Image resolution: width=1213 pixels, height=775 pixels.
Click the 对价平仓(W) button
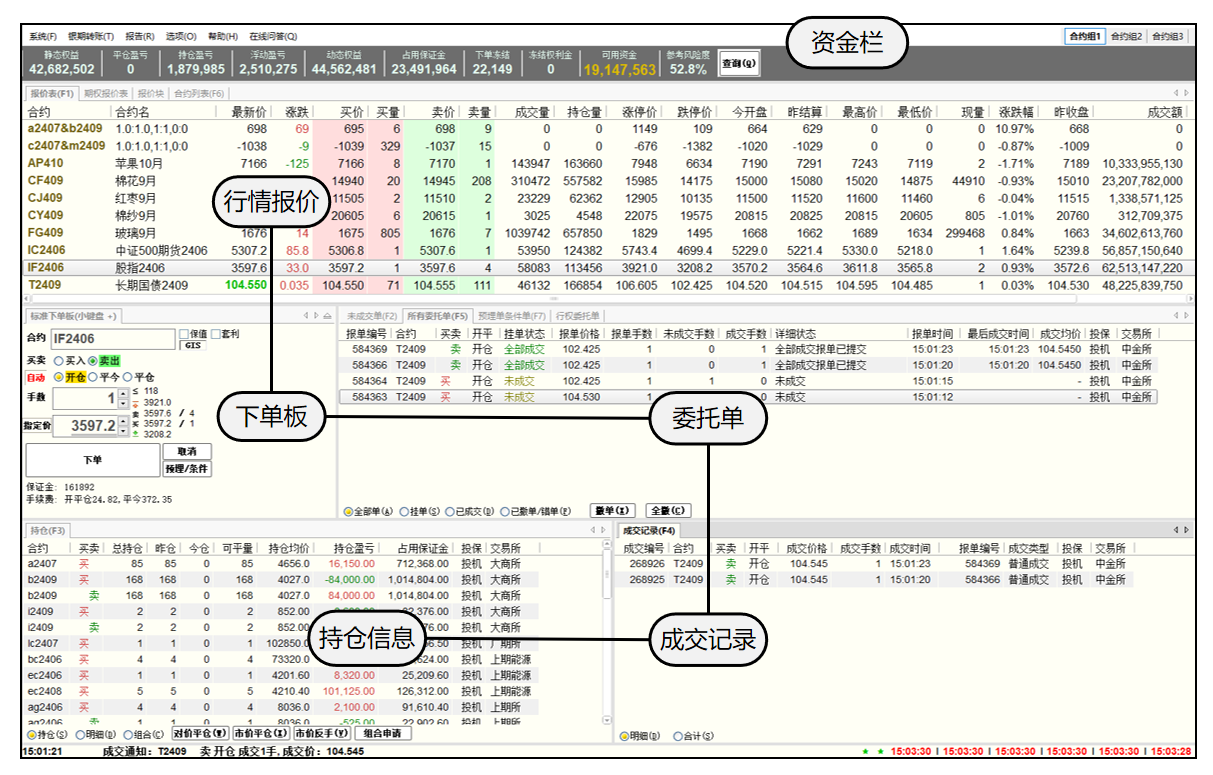(x=201, y=733)
